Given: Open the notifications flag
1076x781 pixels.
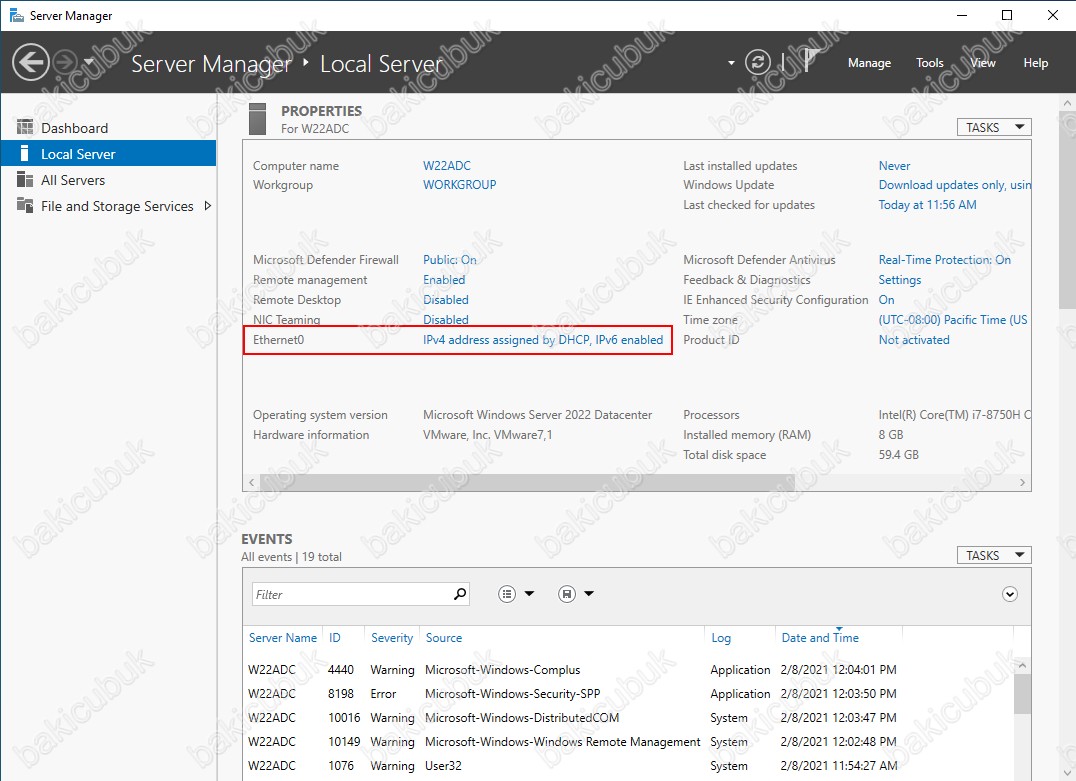Looking at the screenshot, I should 810,61.
